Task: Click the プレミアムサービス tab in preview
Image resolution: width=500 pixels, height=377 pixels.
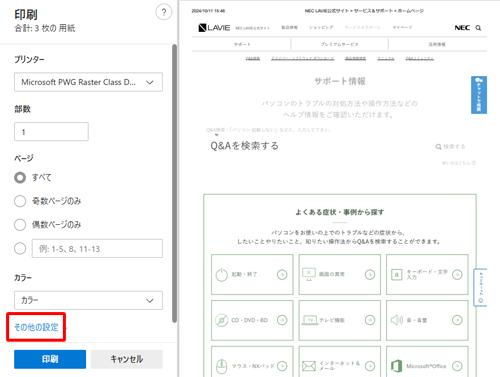Action: (339, 44)
